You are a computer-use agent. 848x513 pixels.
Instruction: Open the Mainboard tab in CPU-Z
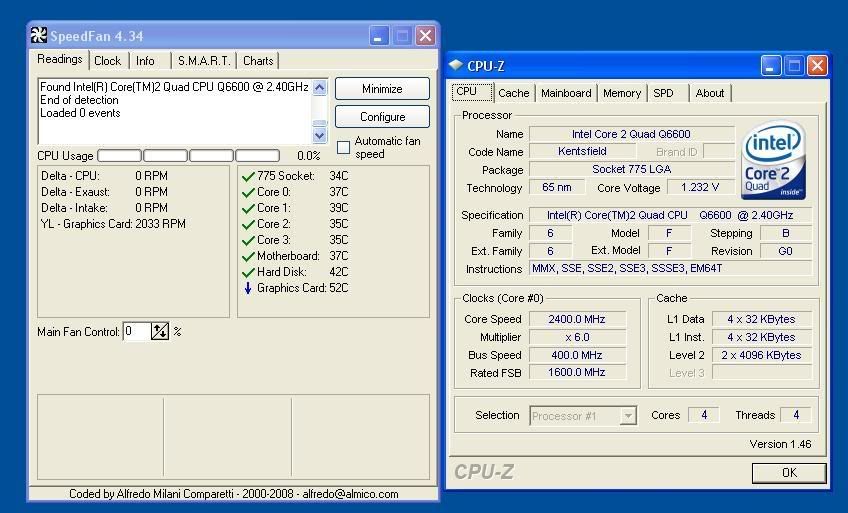coord(566,93)
